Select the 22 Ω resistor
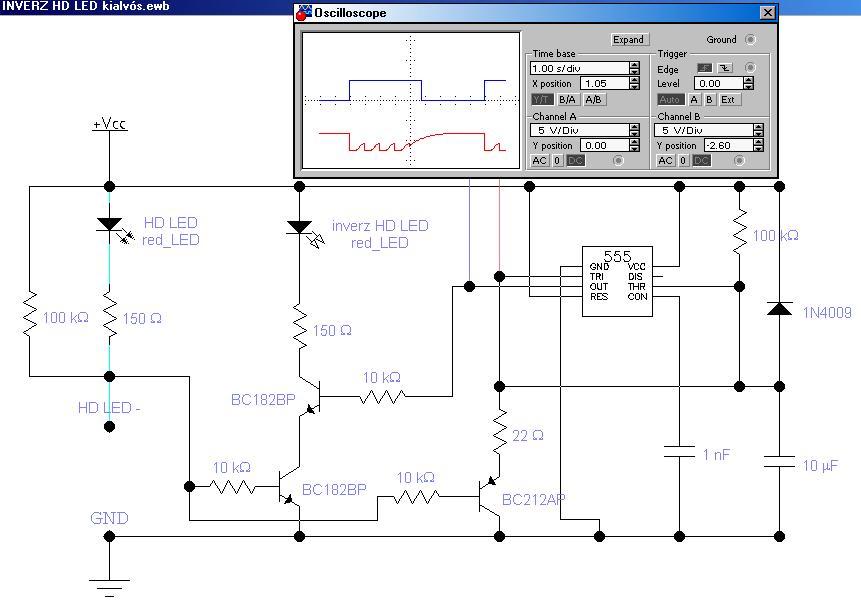The width and height of the screenshot is (861, 604). [499, 432]
